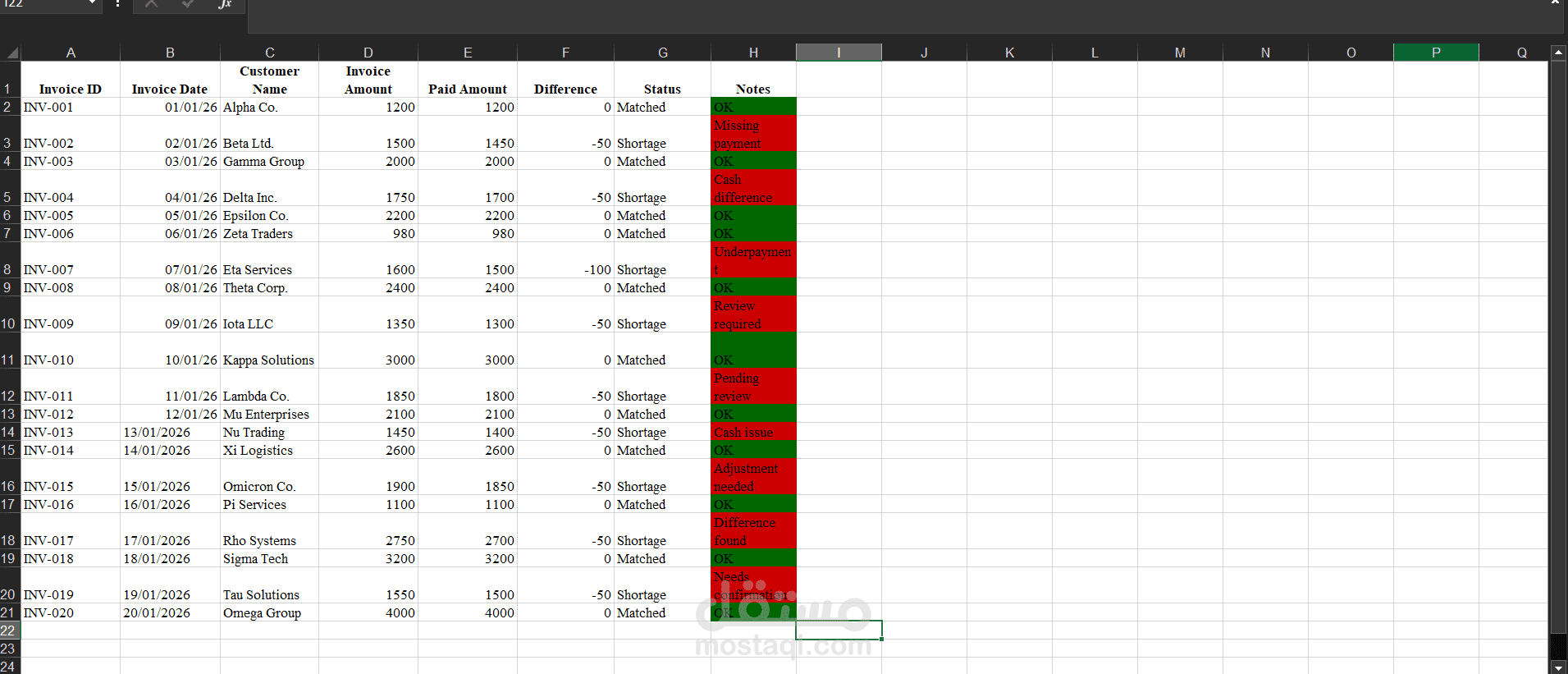Click the Select All corner triangle
The height and width of the screenshot is (674, 1568).
[11, 53]
